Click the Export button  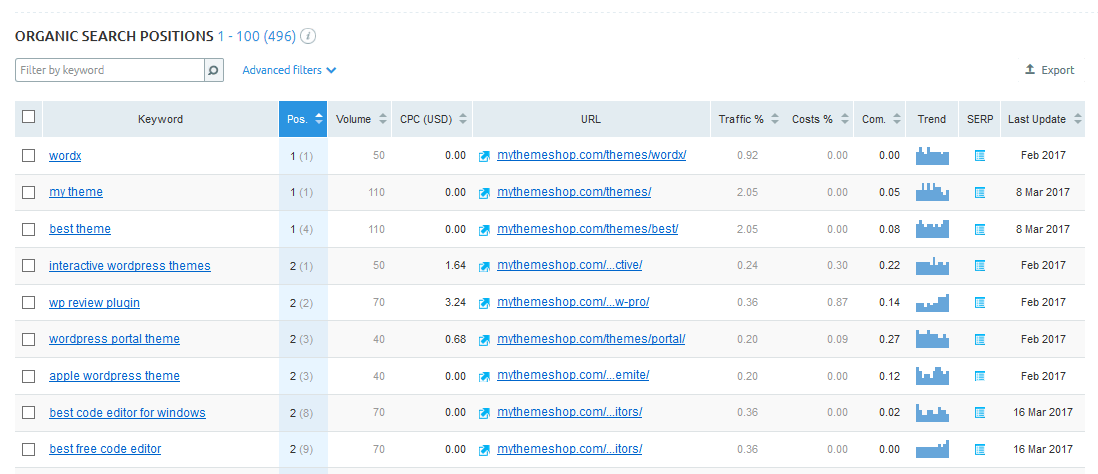tap(1049, 70)
